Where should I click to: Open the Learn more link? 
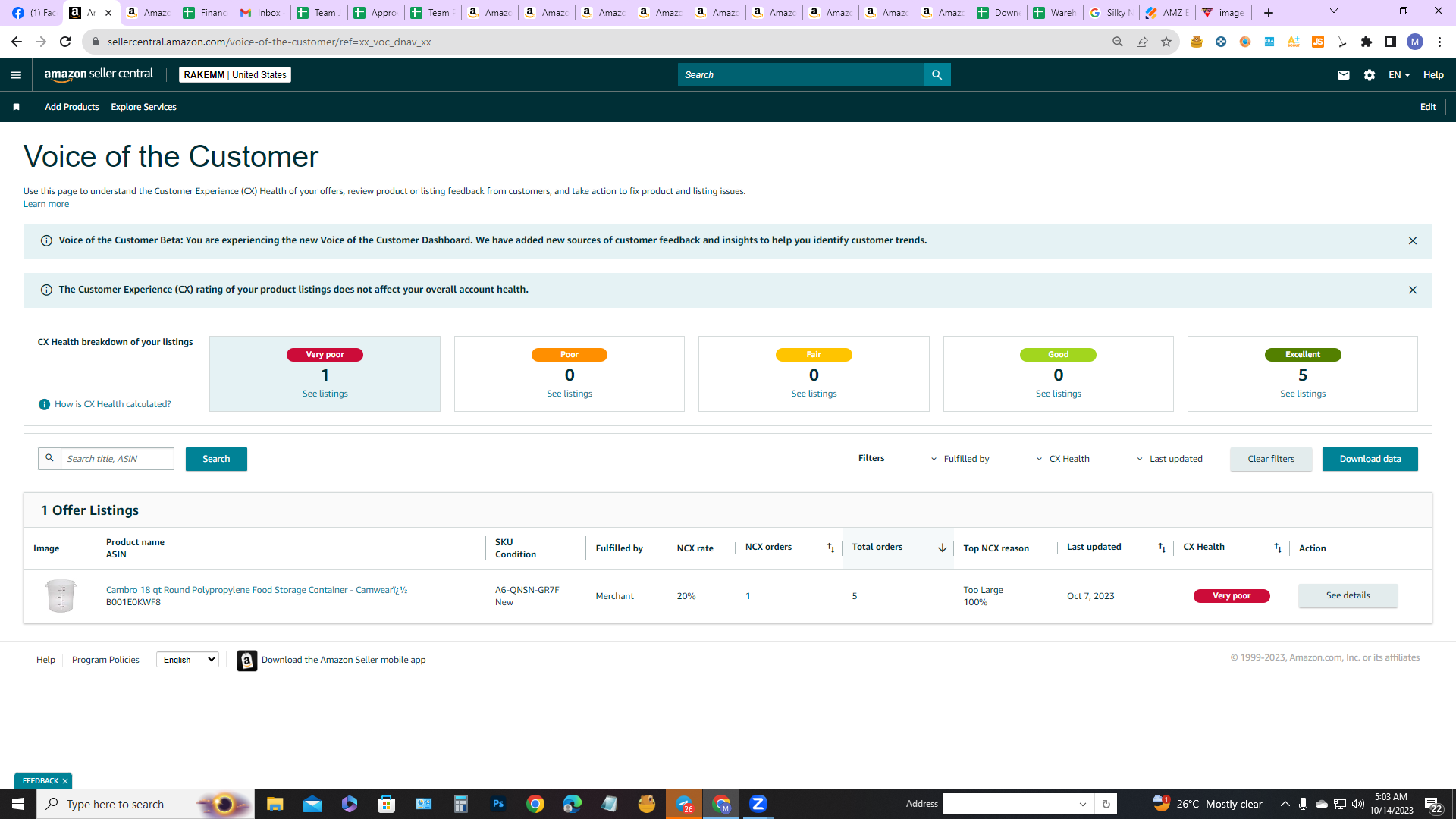point(45,204)
